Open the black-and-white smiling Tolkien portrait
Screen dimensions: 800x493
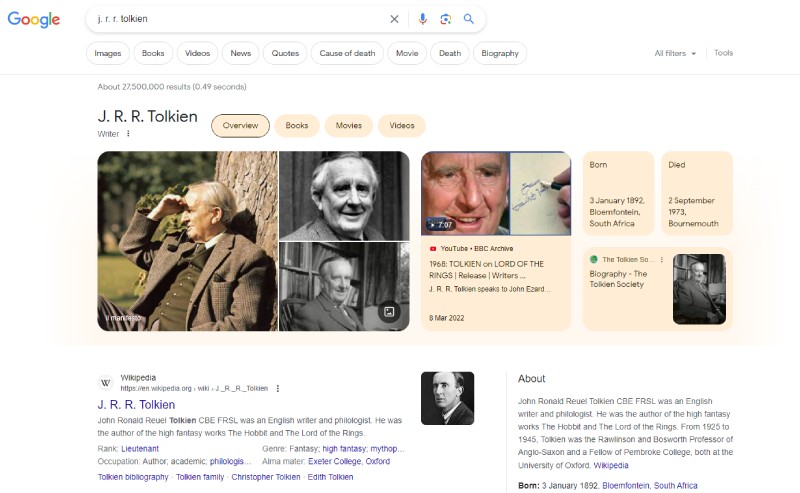point(344,196)
